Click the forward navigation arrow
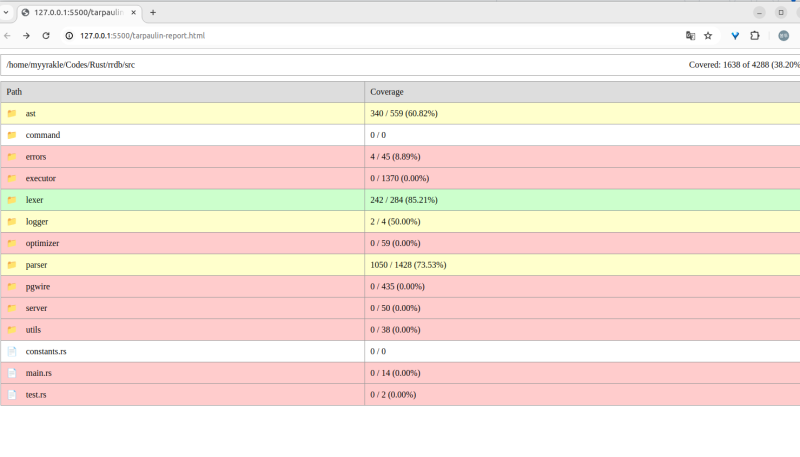 pyautogui.click(x=26, y=35)
